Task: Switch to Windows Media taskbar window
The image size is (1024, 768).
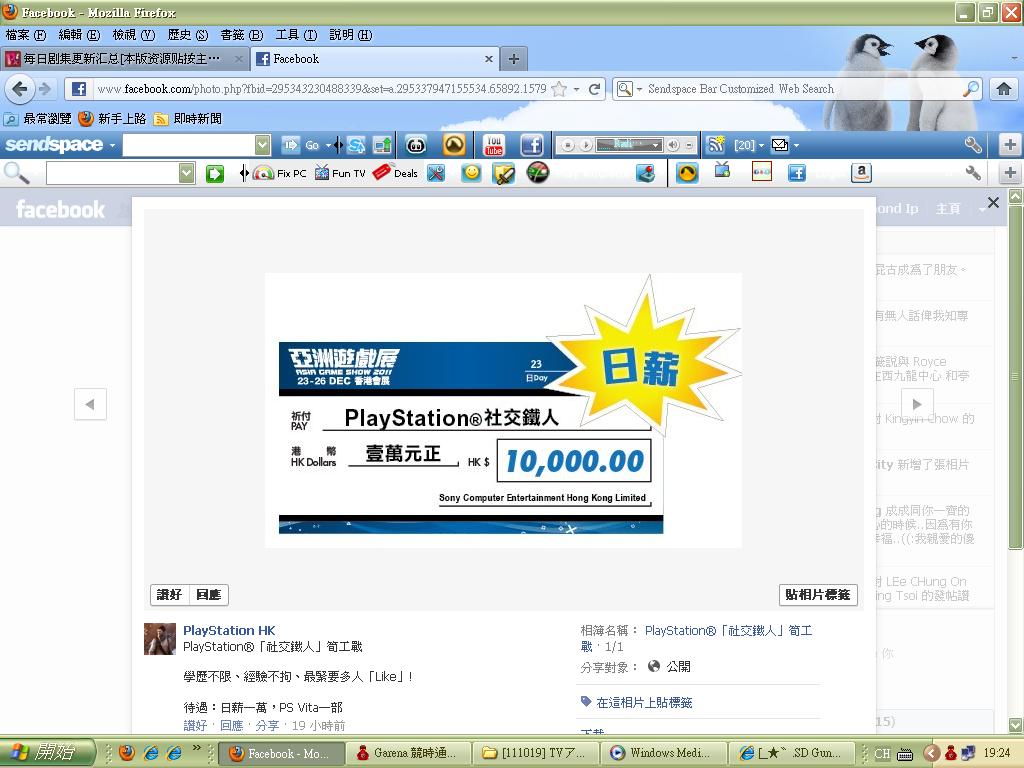Action: pos(664,753)
